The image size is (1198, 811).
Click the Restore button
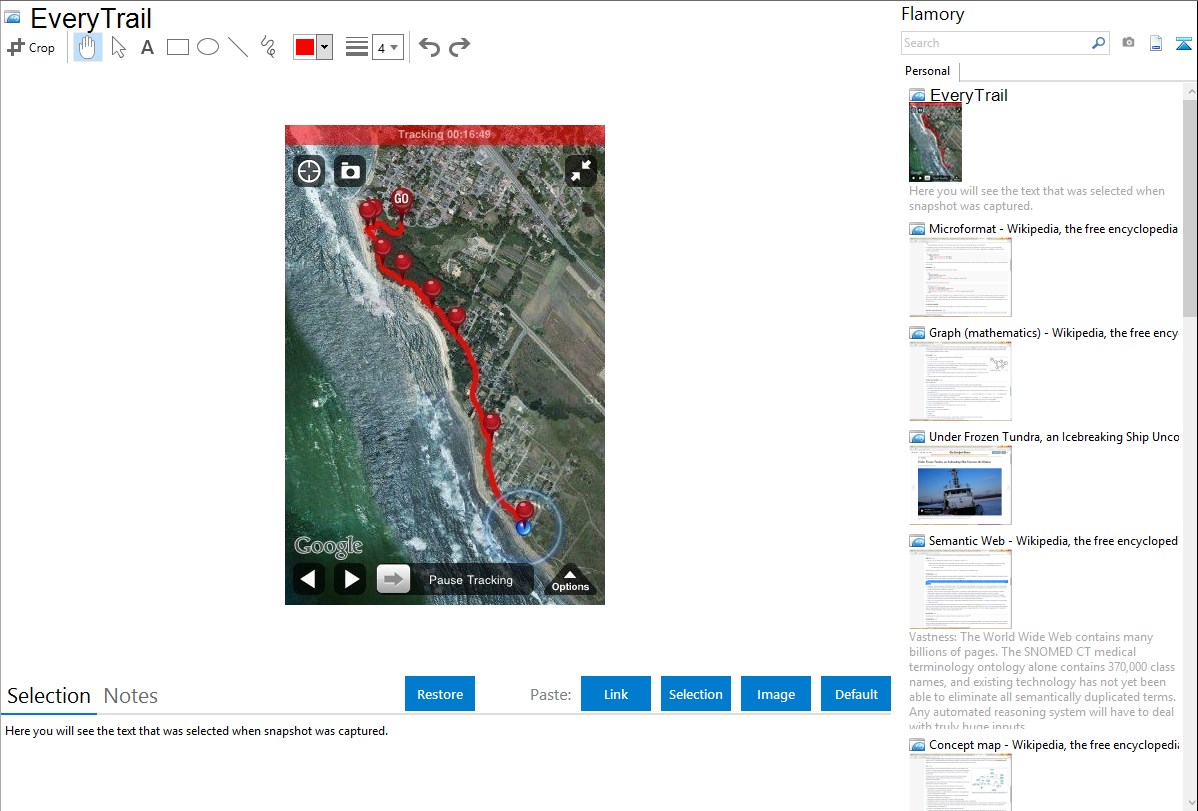(440, 694)
